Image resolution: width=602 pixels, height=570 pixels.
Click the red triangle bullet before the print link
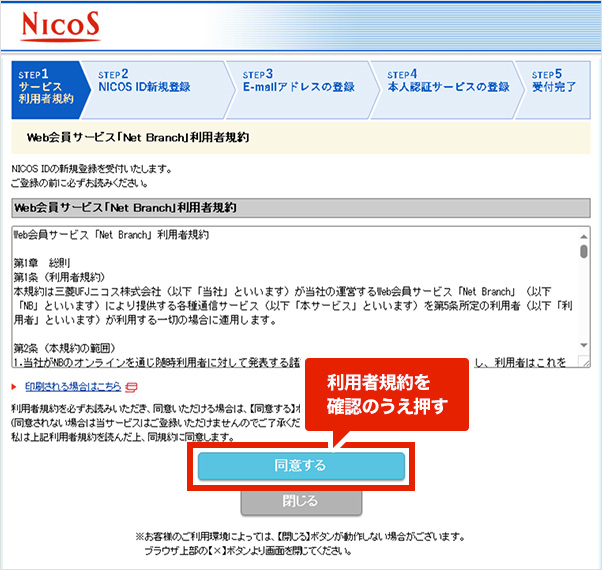[x=14, y=386]
